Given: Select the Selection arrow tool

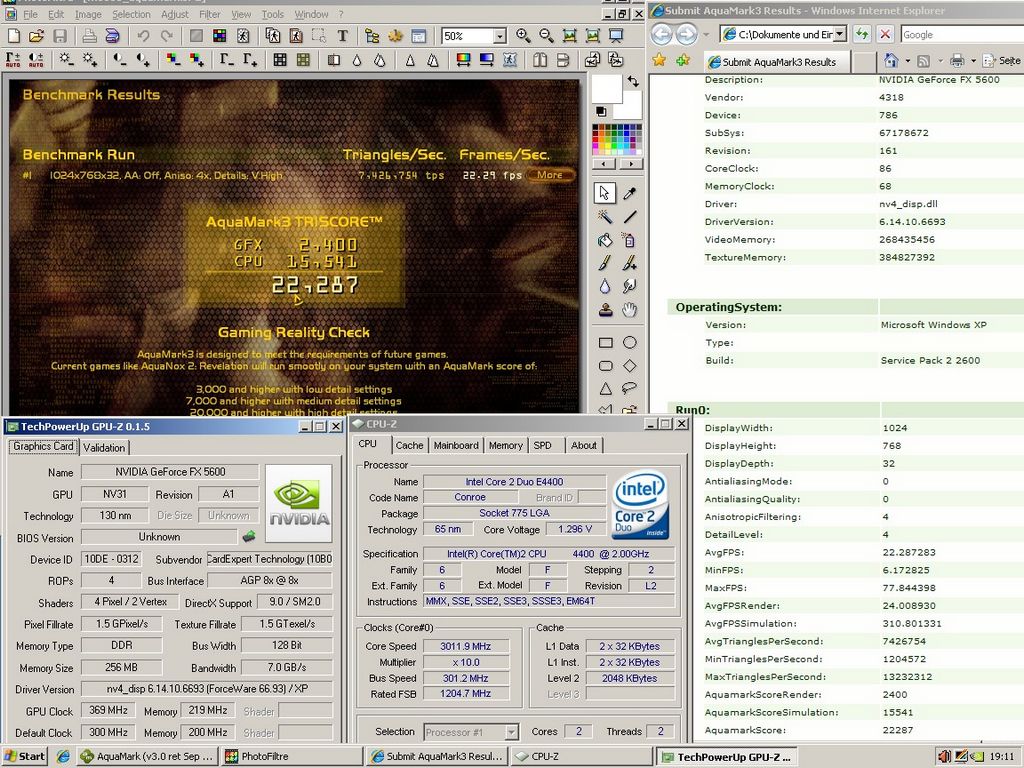Looking at the screenshot, I should pos(605,193).
